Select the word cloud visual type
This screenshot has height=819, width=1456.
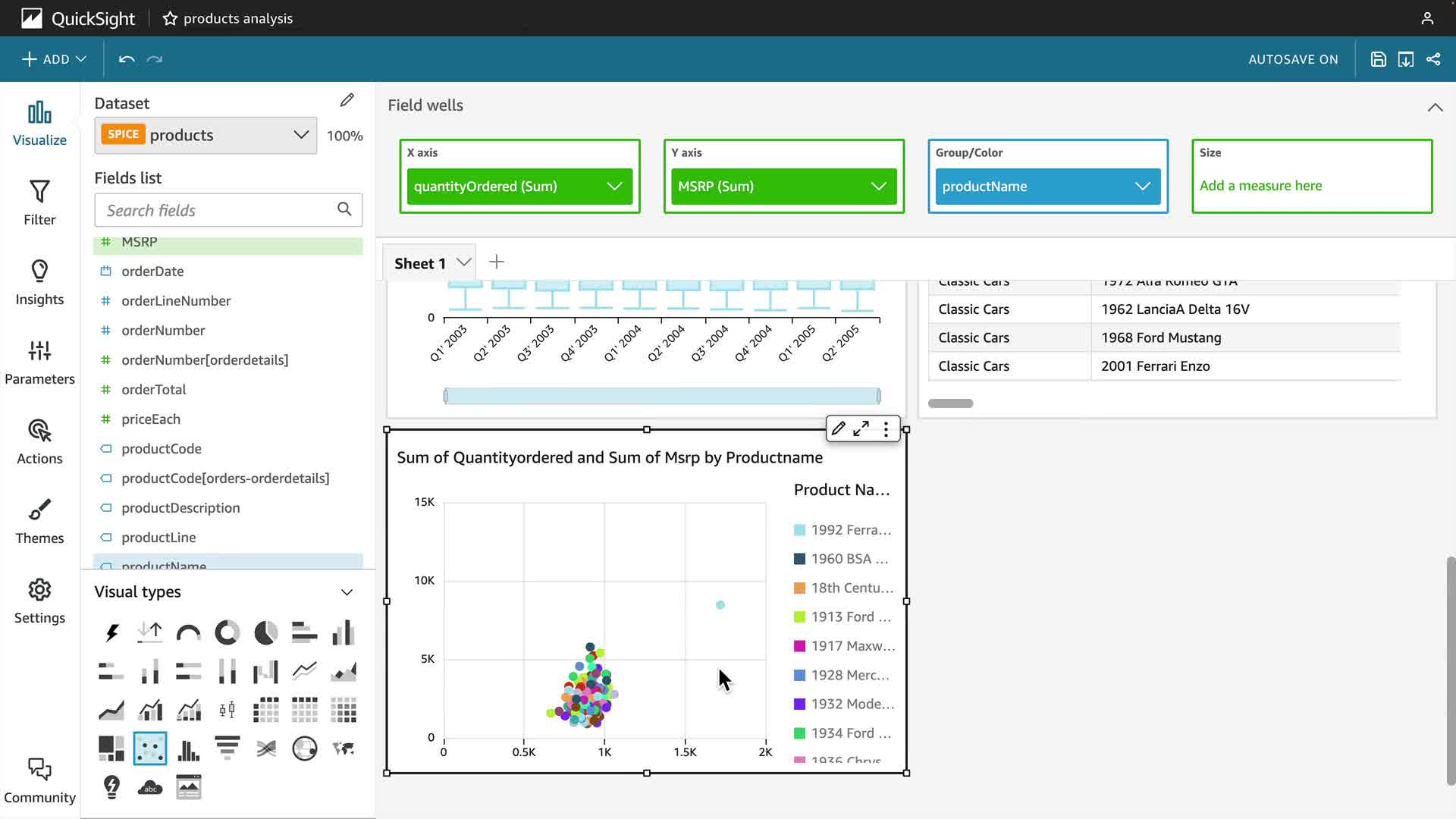(149, 788)
